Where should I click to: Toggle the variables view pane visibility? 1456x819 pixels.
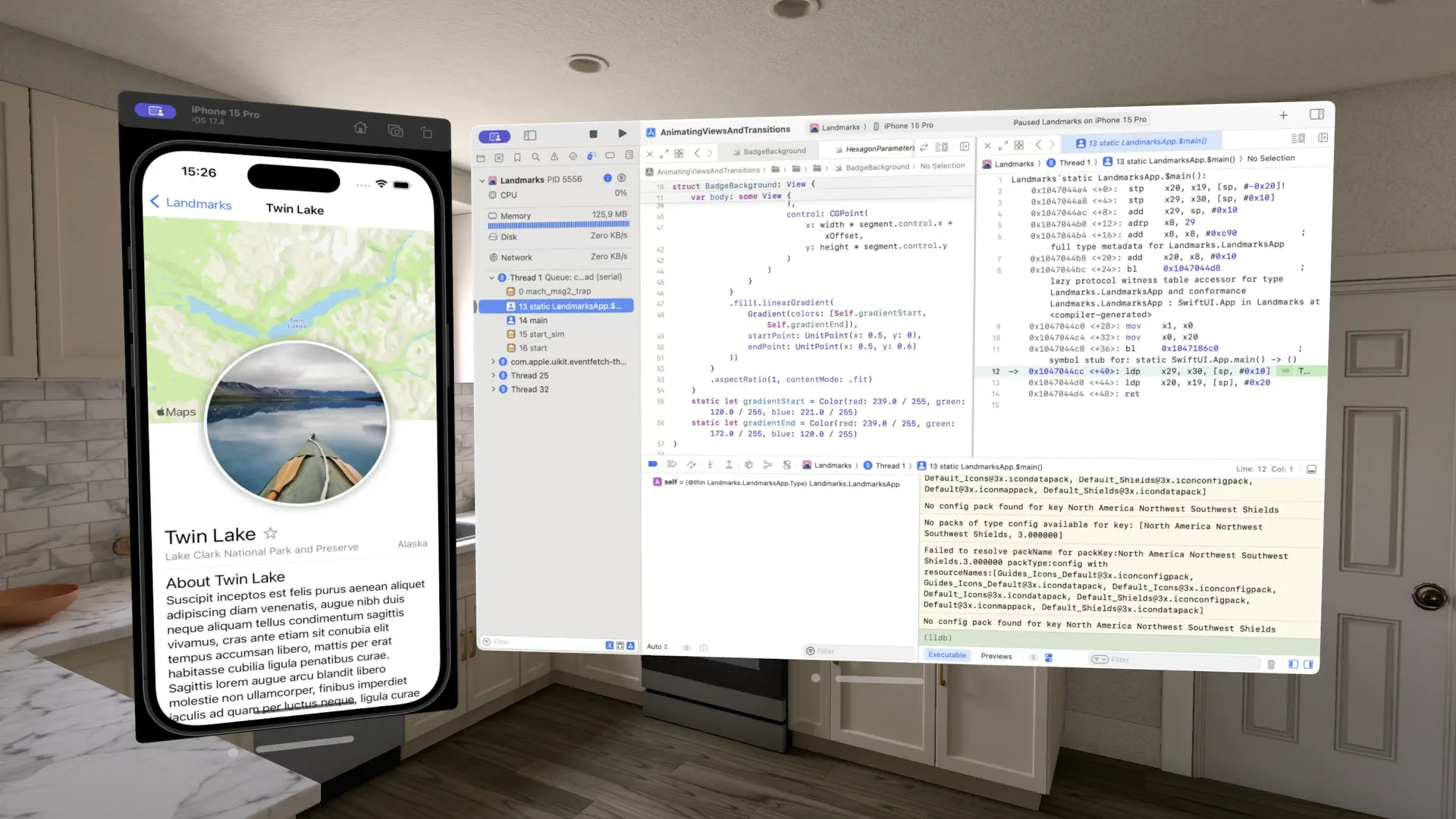click(x=1293, y=664)
